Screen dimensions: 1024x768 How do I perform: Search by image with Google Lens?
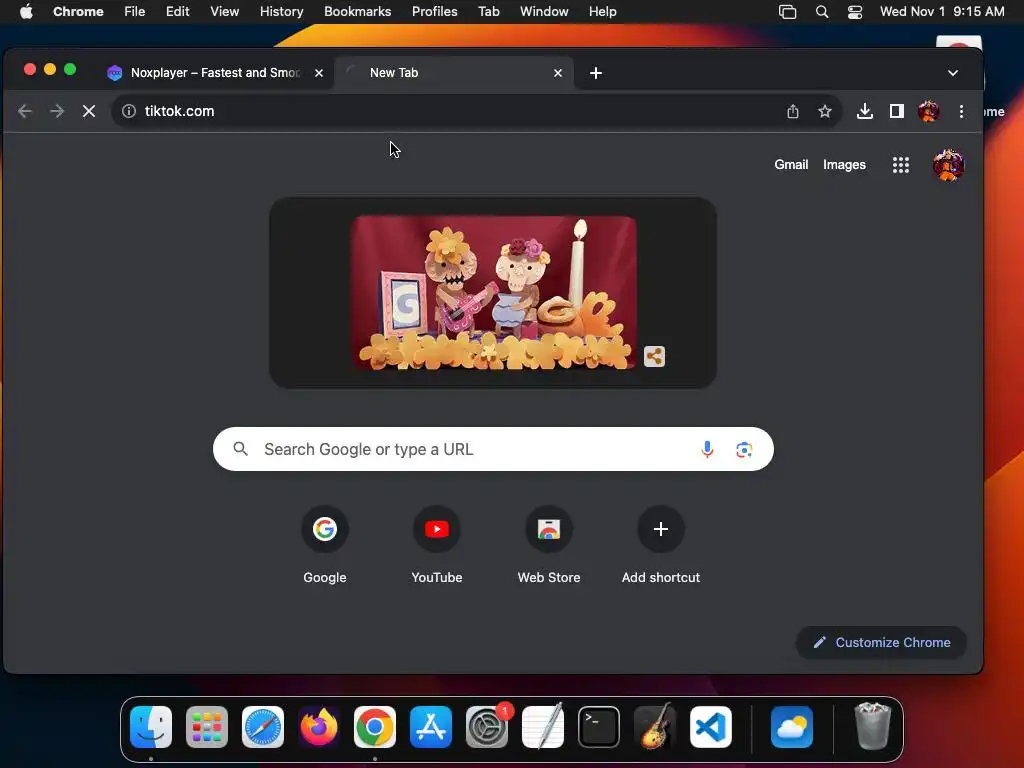(x=744, y=449)
